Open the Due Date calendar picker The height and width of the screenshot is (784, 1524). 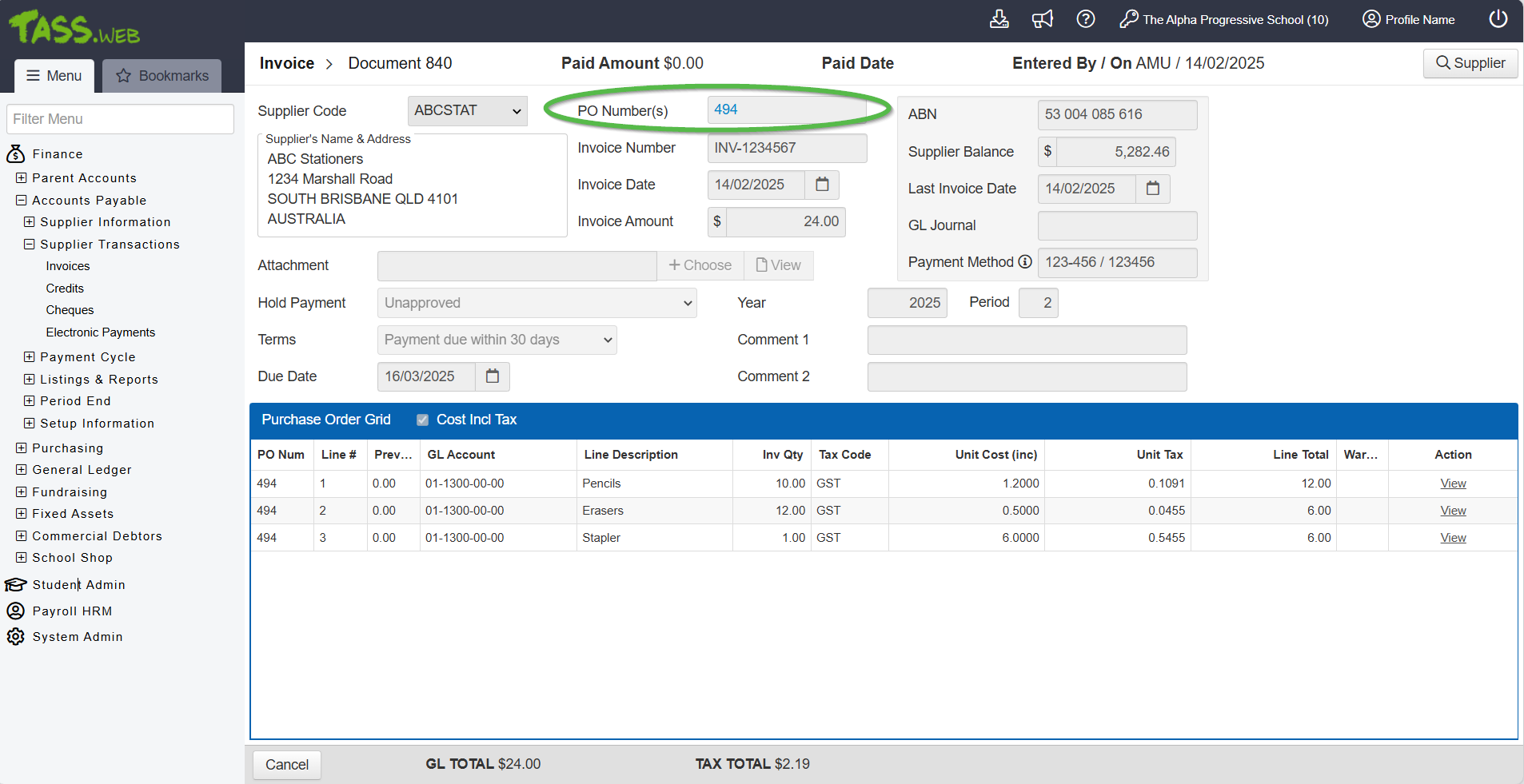pos(493,376)
